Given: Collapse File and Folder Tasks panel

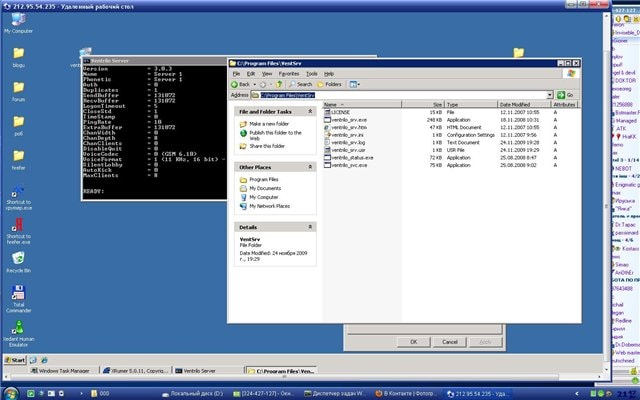Looking at the screenshot, I should 310,112.
